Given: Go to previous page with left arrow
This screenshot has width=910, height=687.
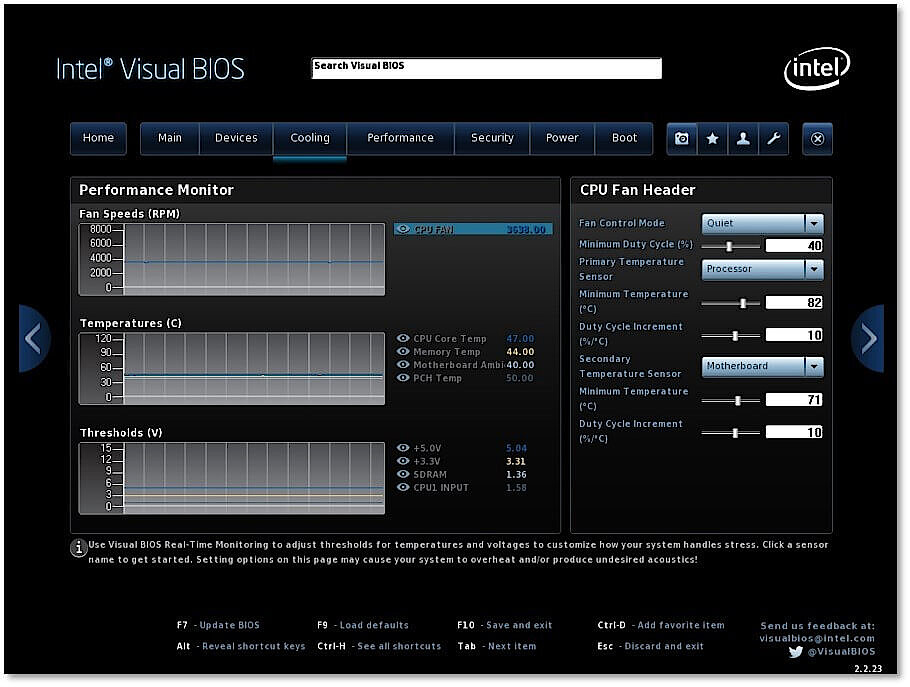Looking at the screenshot, I should tap(34, 339).
